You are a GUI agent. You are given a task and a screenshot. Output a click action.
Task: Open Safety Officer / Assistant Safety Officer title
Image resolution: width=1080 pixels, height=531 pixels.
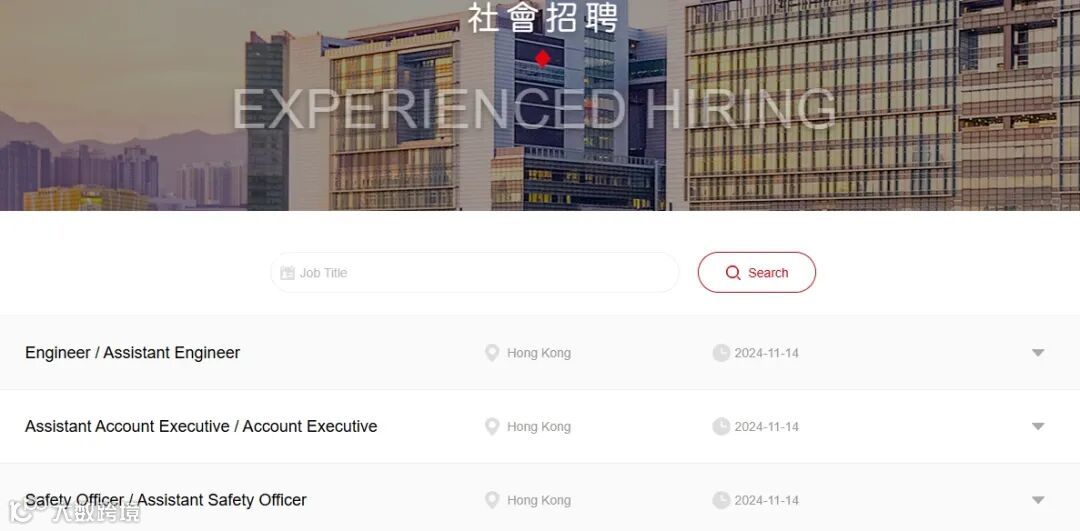166,500
